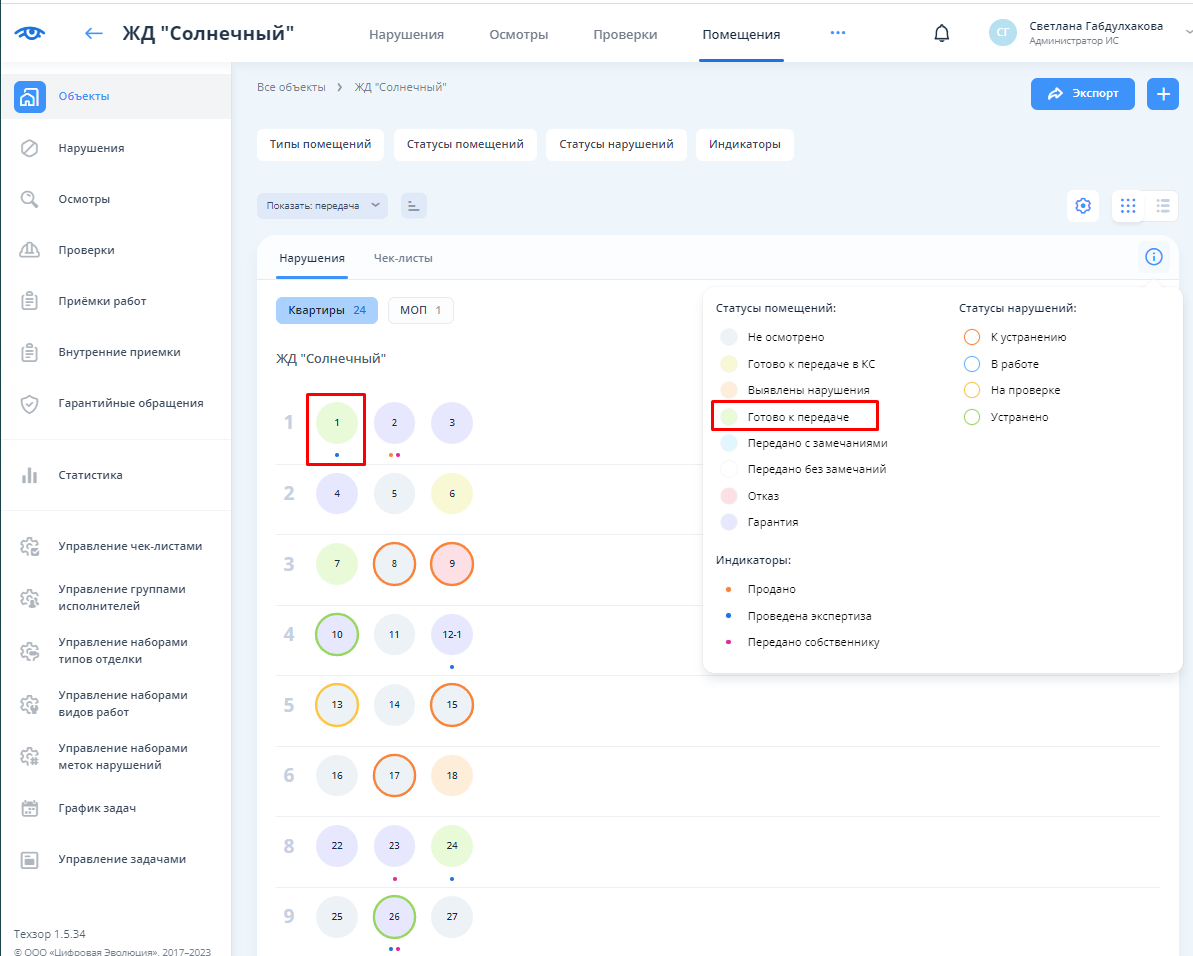This screenshot has width=1193, height=956.
Task: Open График задач in the sidebar
Action: (97, 808)
